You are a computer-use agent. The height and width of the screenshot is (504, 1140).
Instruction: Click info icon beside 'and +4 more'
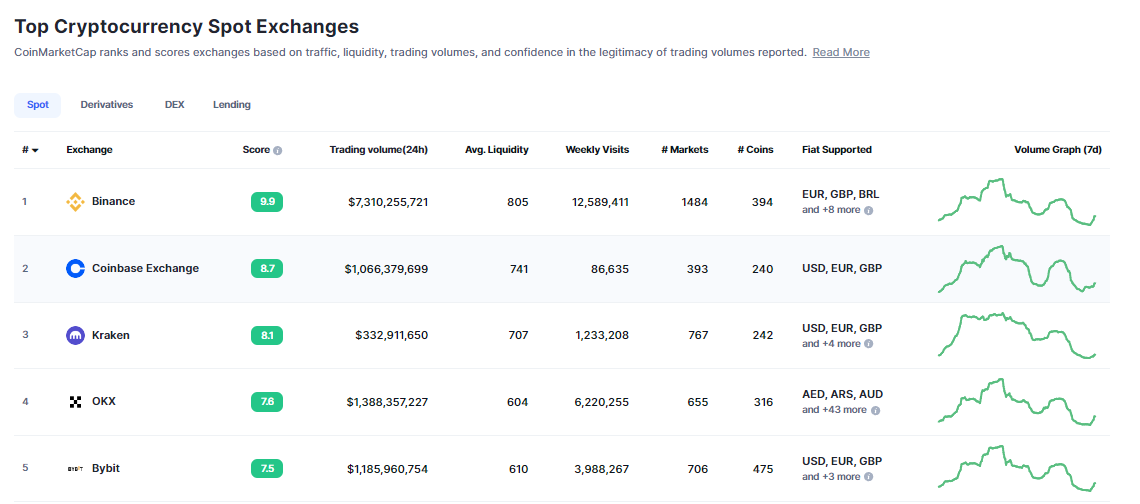click(x=868, y=344)
